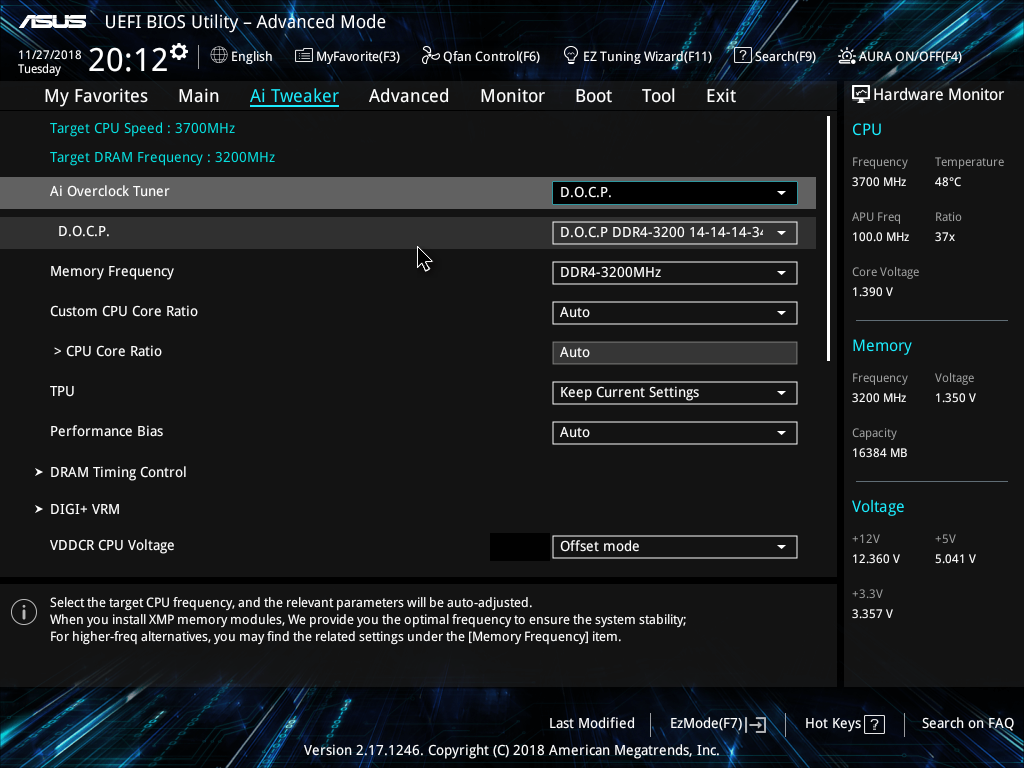The width and height of the screenshot is (1024, 768).
Task: Click the Memory Frequency label
Action: tap(112, 272)
